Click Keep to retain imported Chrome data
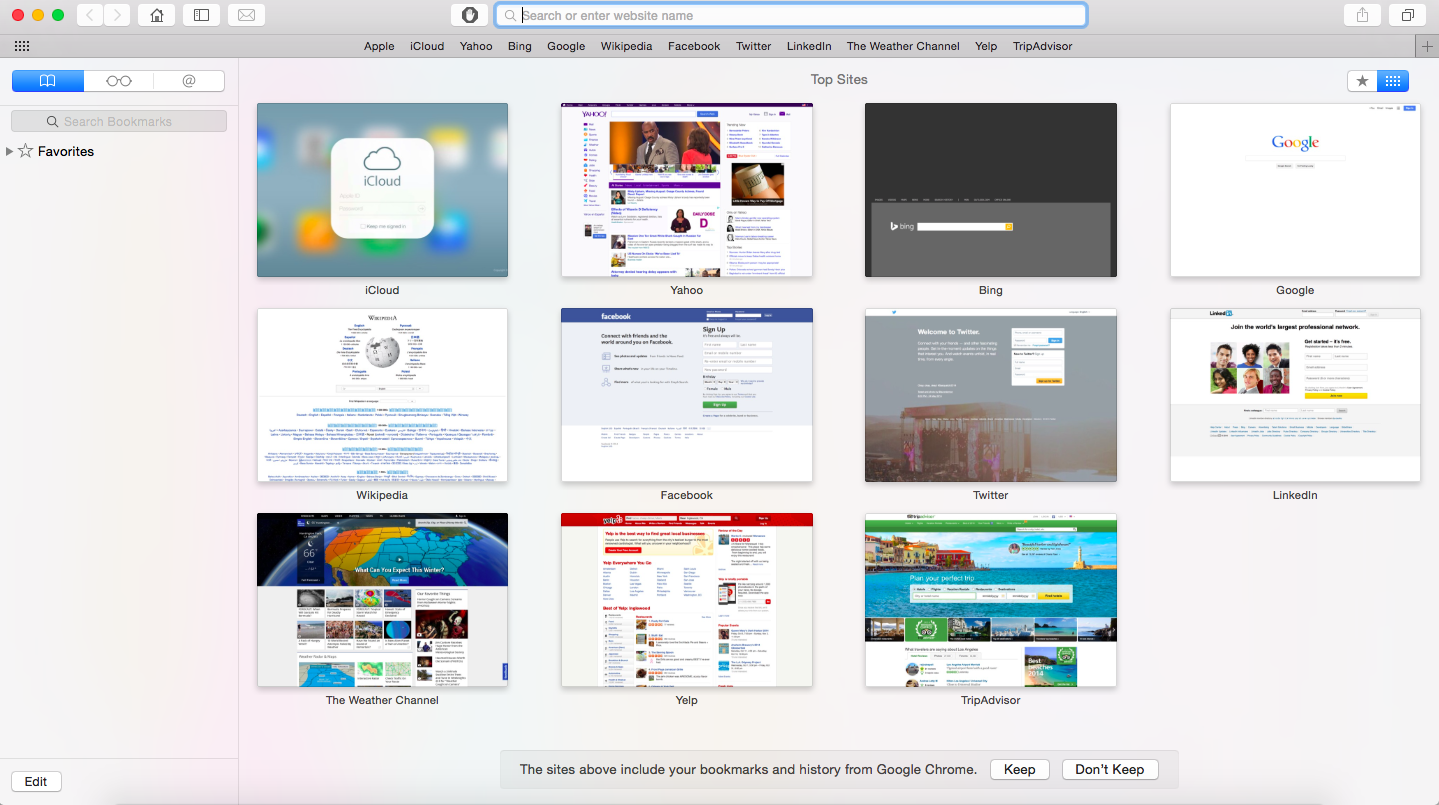This screenshot has height=805, width=1439. tap(1020, 769)
